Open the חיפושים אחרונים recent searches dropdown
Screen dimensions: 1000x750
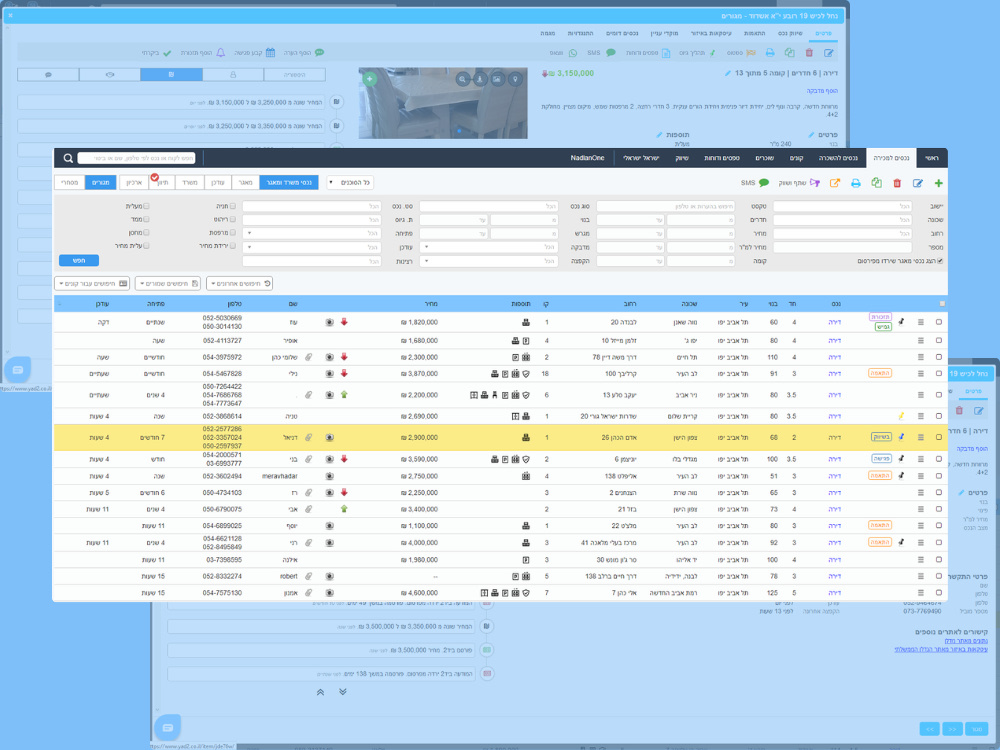pyautogui.click(x=240, y=283)
